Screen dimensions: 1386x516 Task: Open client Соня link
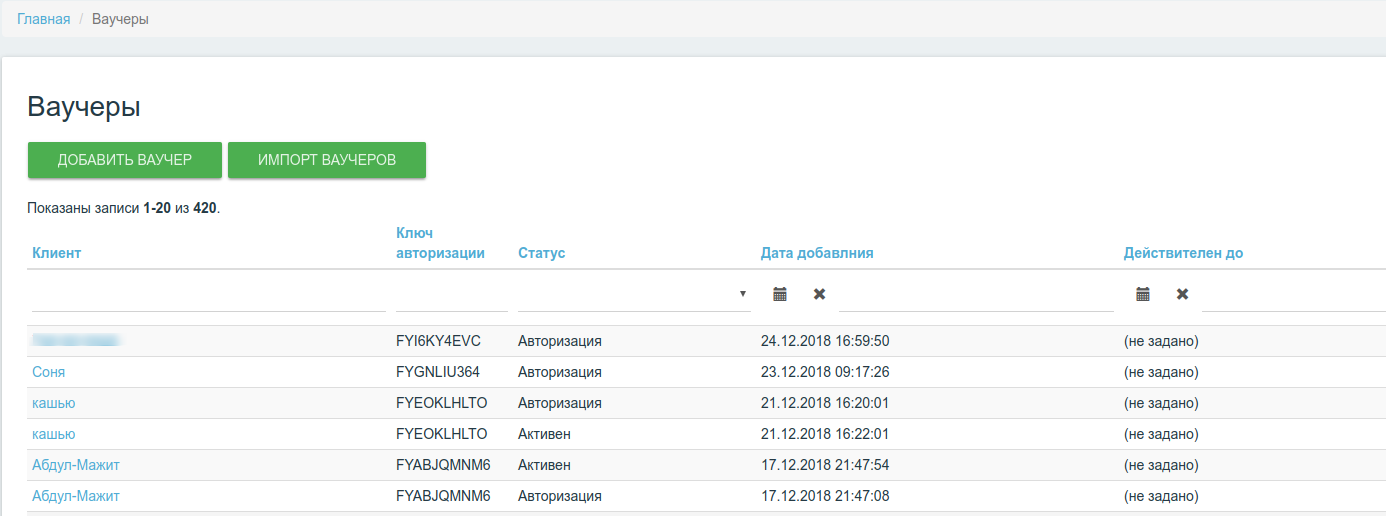[49, 372]
